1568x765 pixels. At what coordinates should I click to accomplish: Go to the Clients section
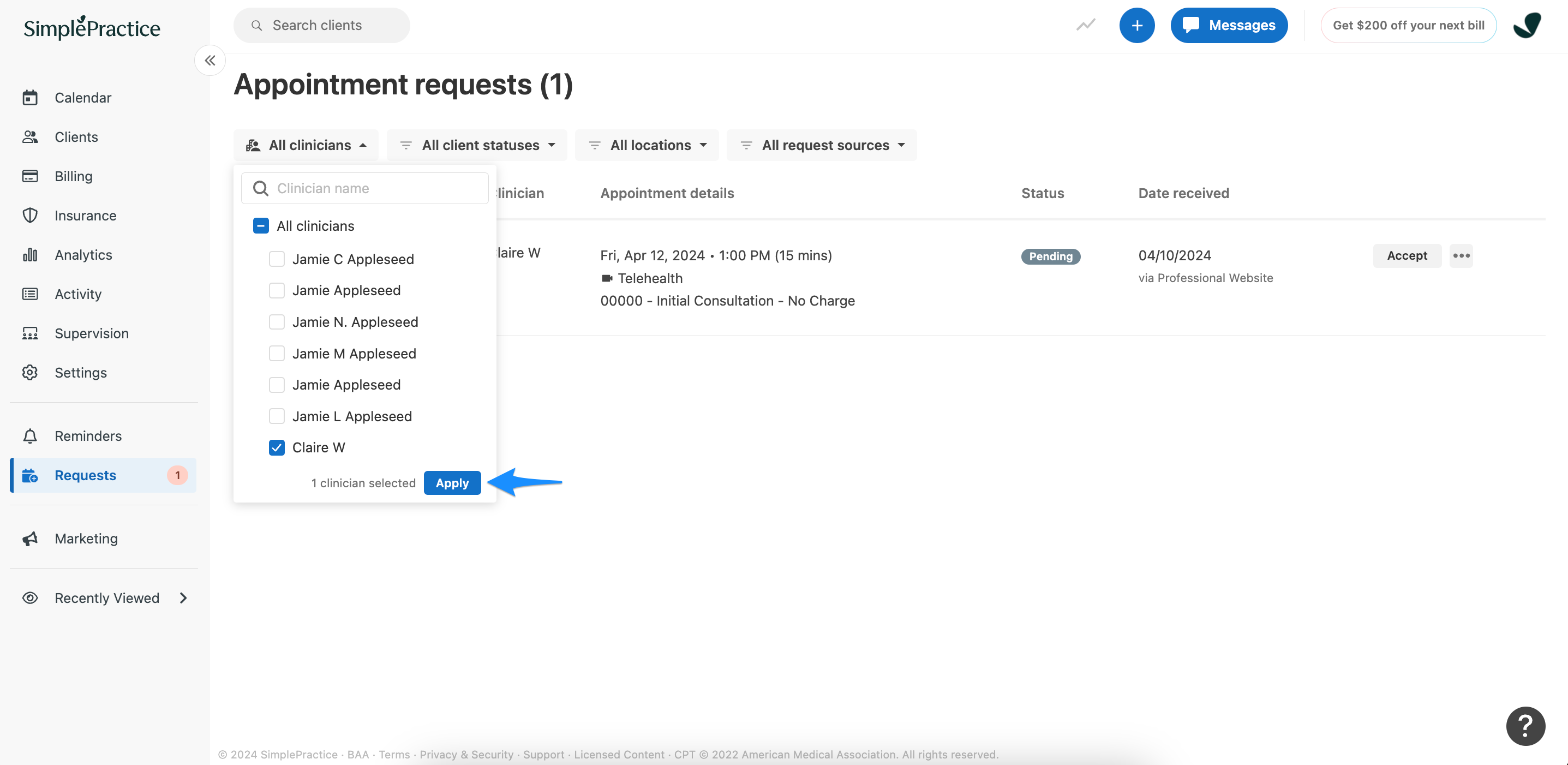[76, 137]
